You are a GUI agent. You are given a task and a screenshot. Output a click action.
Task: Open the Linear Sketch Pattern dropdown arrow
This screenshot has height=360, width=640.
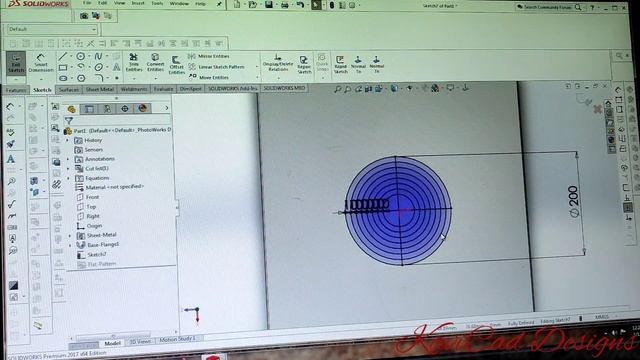click(x=257, y=67)
